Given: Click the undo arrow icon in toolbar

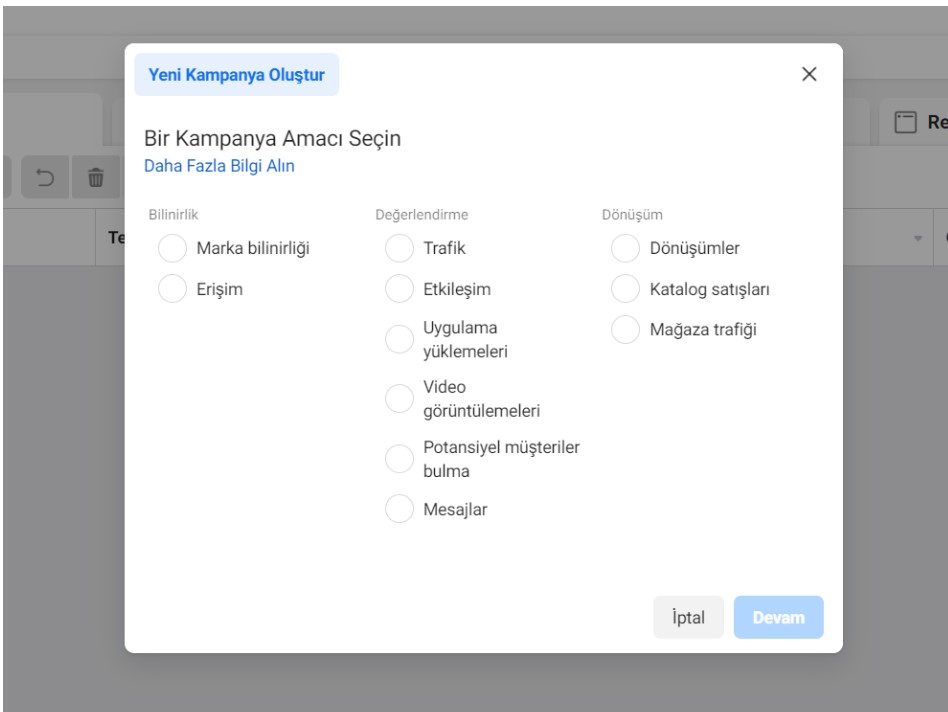Looking at the screenshot, I should pos(45,178).
